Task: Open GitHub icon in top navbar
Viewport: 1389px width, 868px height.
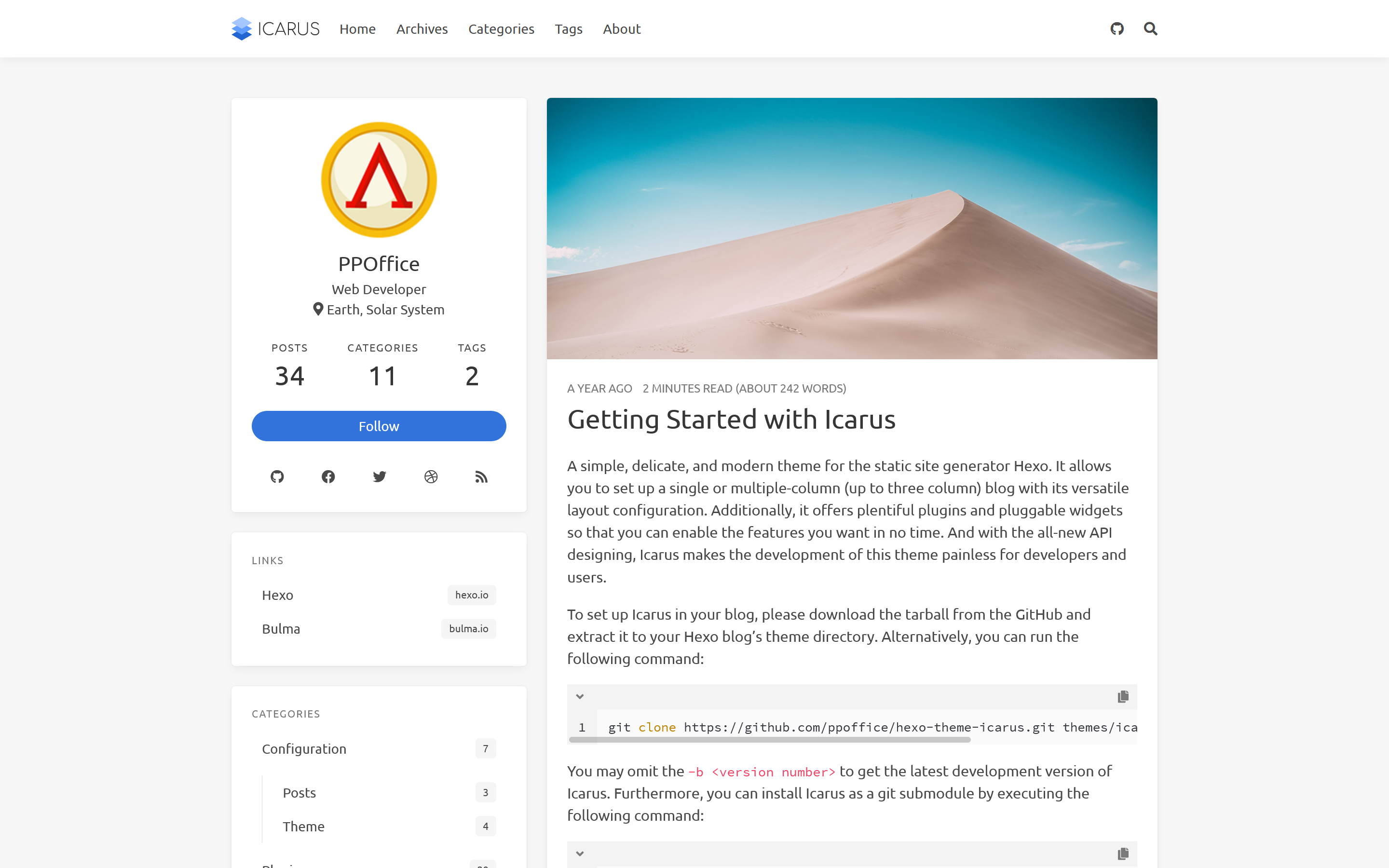Action: (1117, 29)
